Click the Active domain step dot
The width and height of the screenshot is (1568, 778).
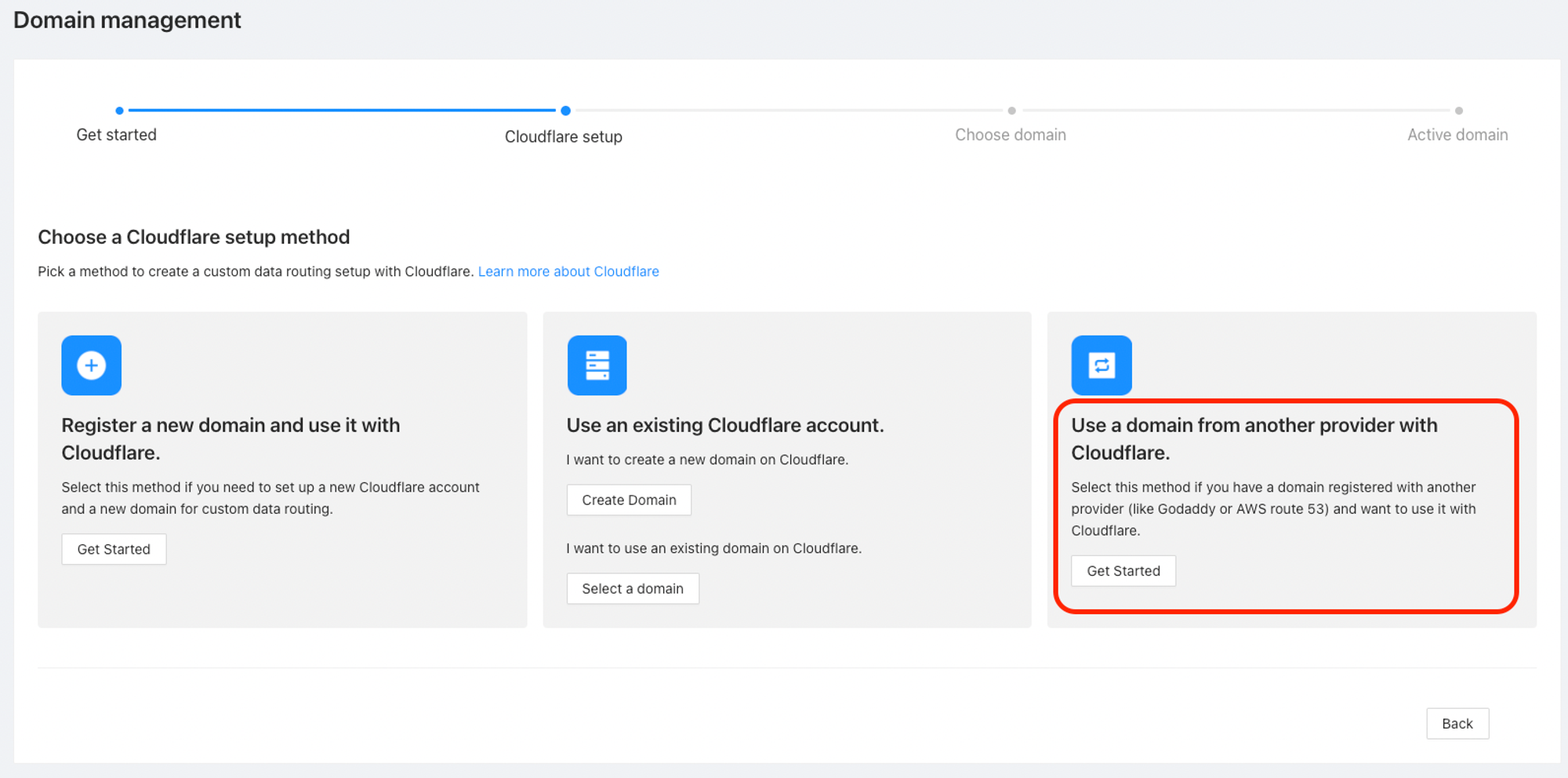(1458, 111)
